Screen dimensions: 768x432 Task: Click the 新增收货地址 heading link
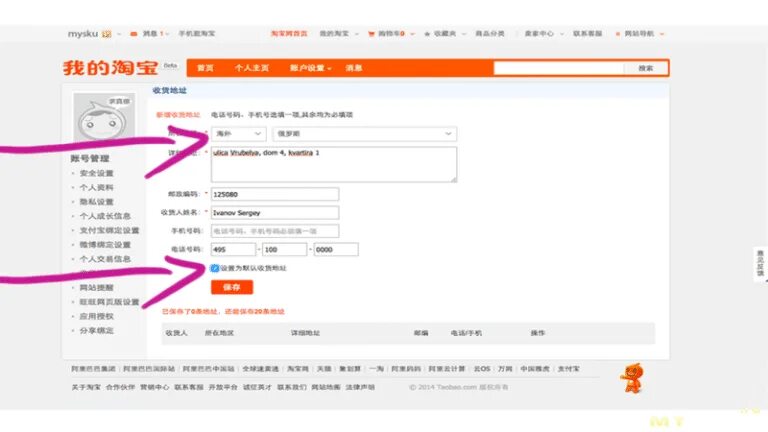click(x=178, y=115)
